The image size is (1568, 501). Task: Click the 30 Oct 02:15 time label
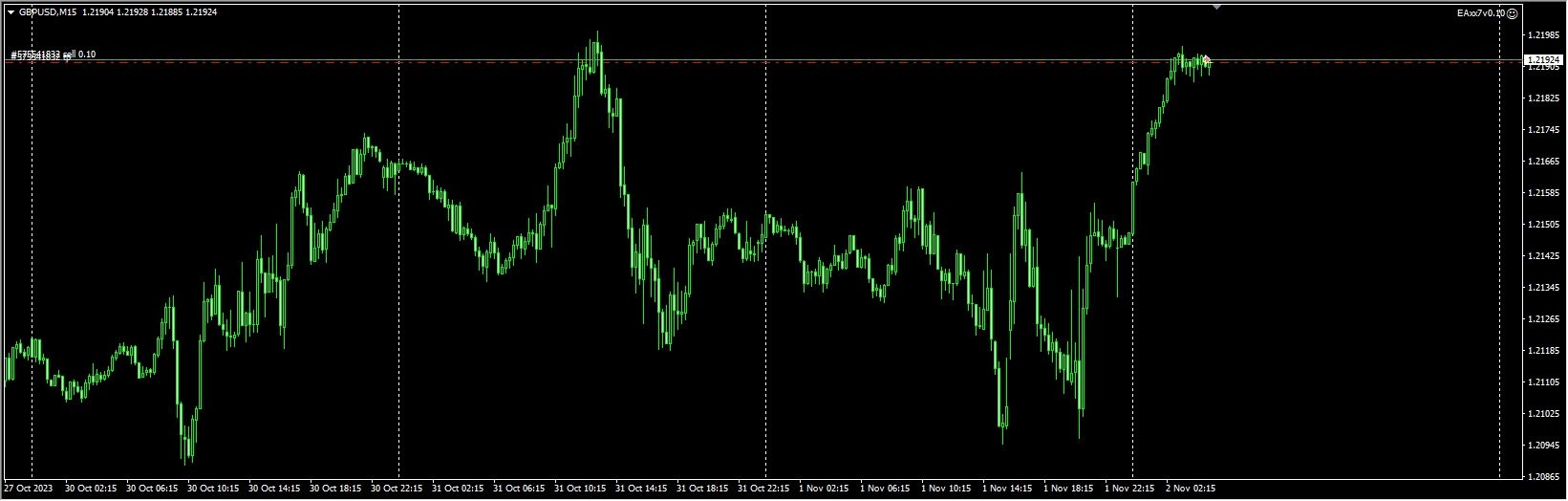(91, 489)
